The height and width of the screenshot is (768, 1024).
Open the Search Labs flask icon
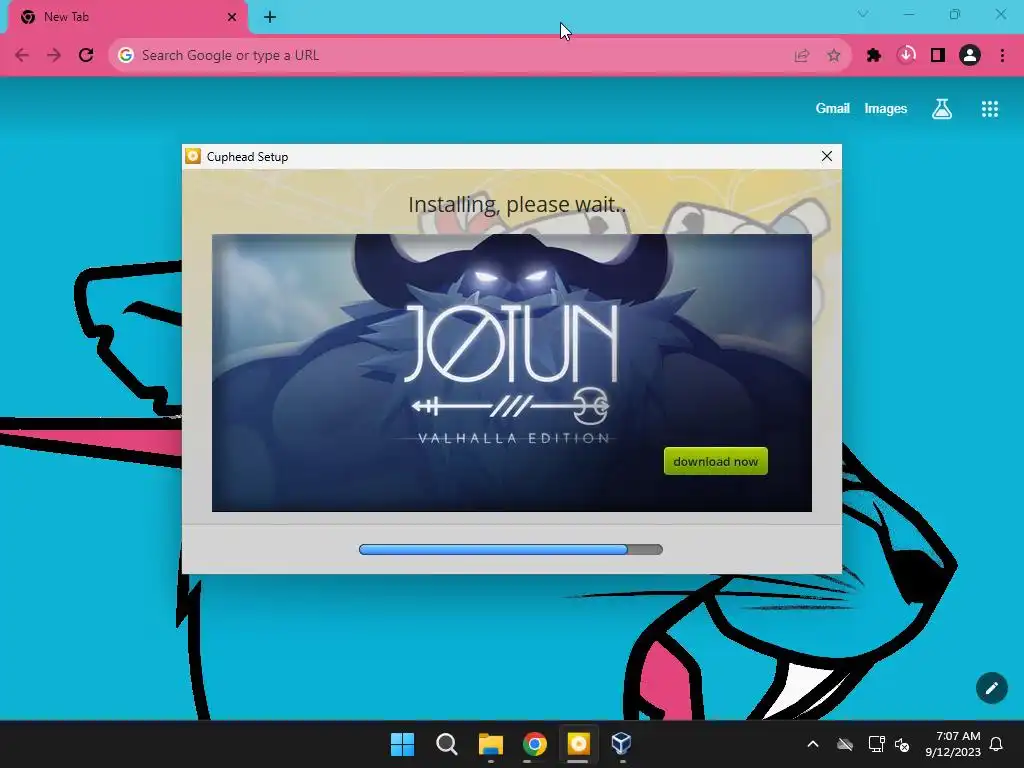coord(942,109)
